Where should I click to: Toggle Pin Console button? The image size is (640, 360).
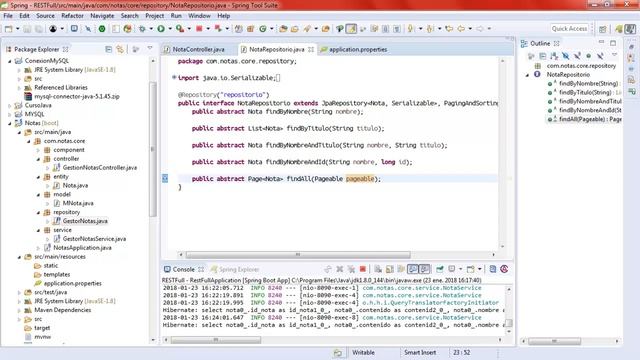440,269
